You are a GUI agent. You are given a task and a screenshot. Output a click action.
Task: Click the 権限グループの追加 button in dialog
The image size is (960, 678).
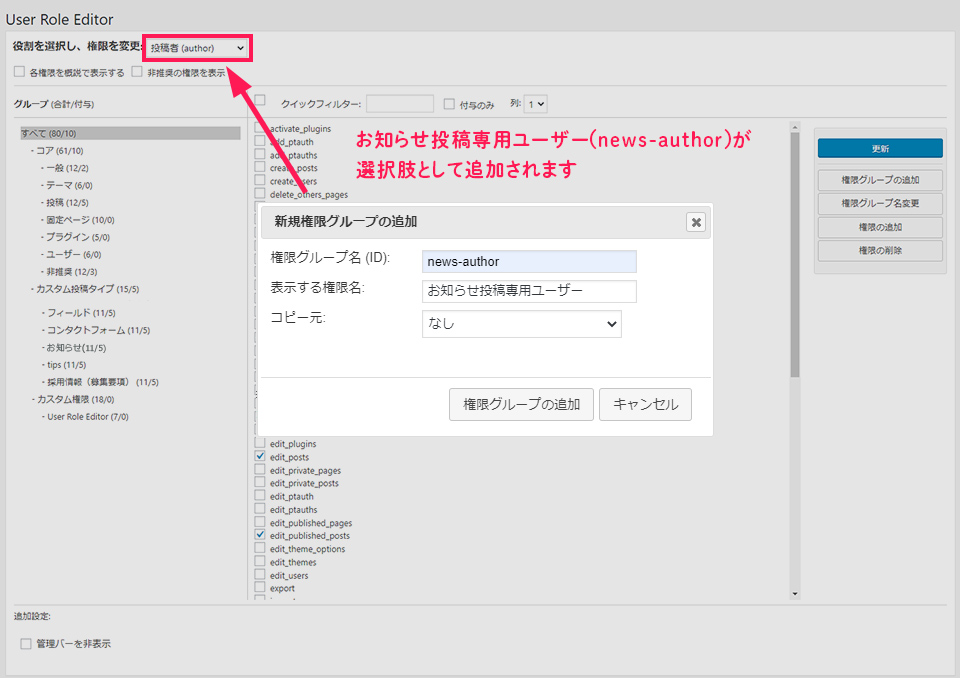point(521,405)
